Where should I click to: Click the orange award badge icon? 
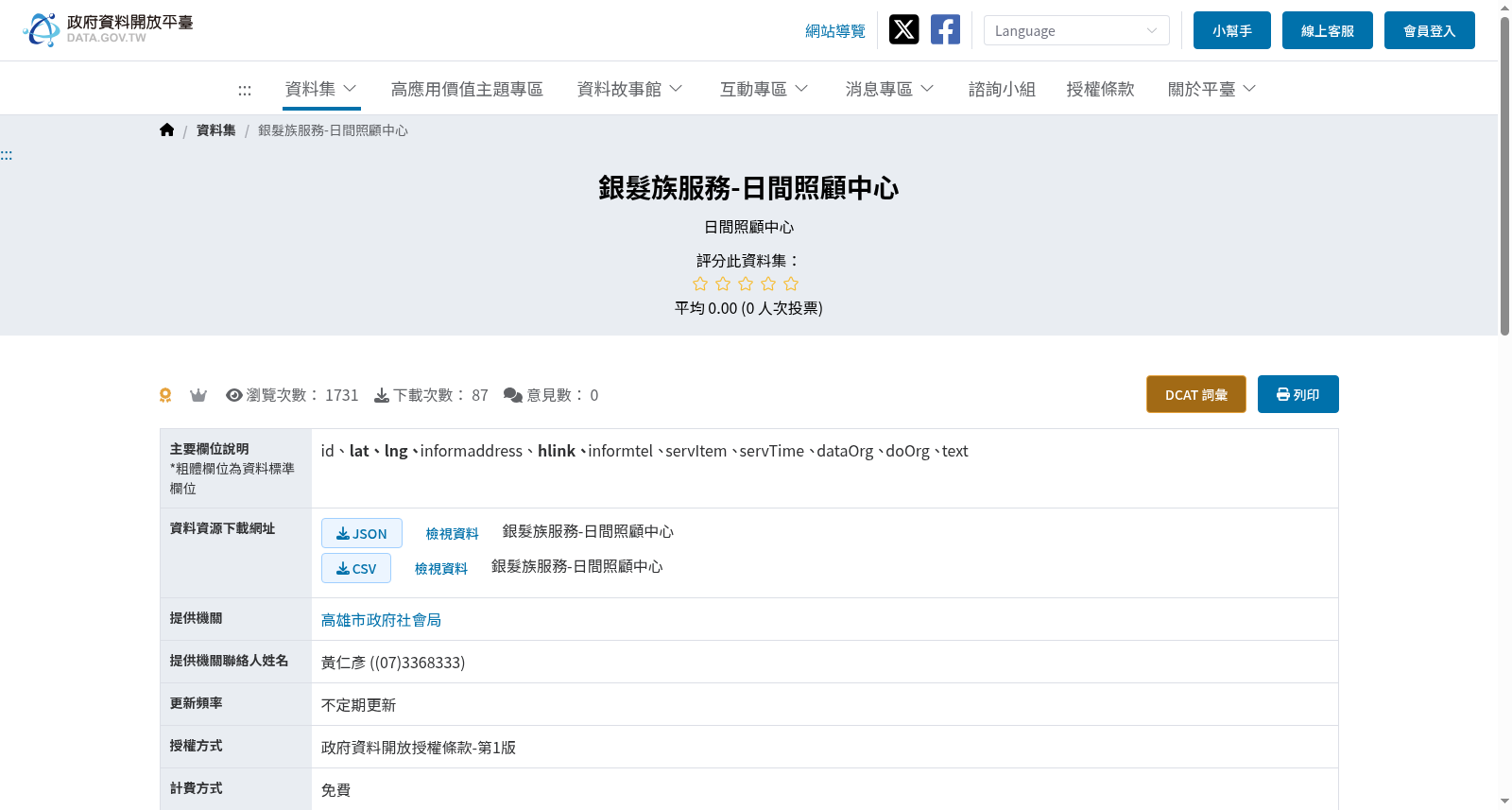[x=165, y=395]
